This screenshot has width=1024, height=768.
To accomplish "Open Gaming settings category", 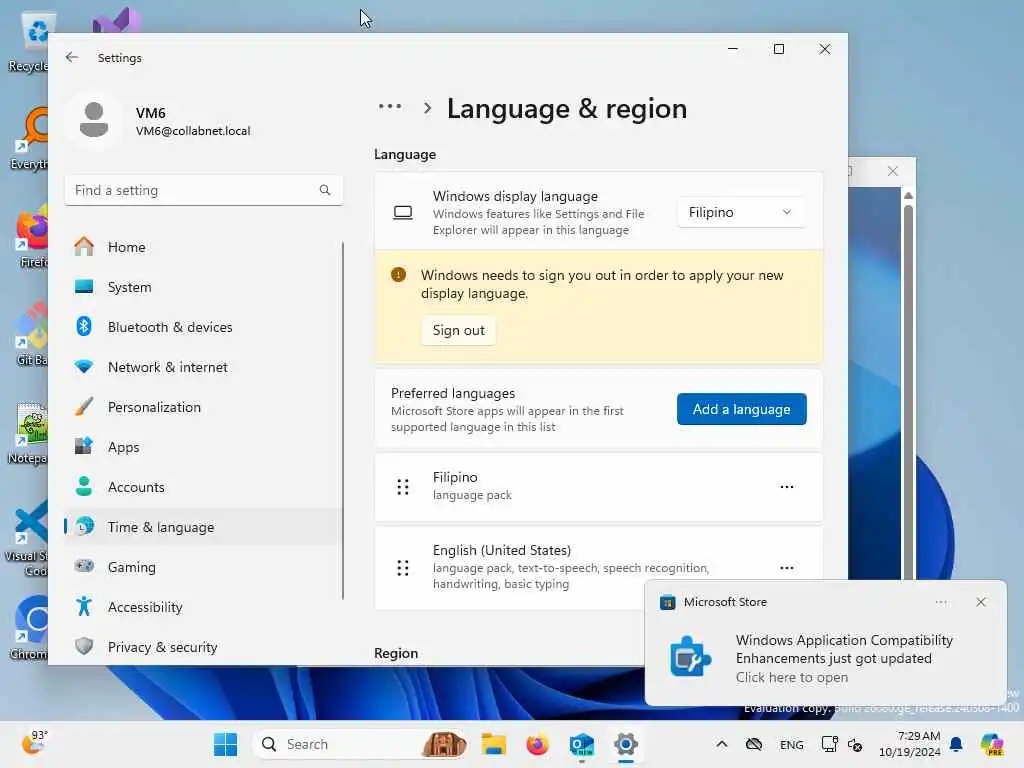I will [203, 567].
